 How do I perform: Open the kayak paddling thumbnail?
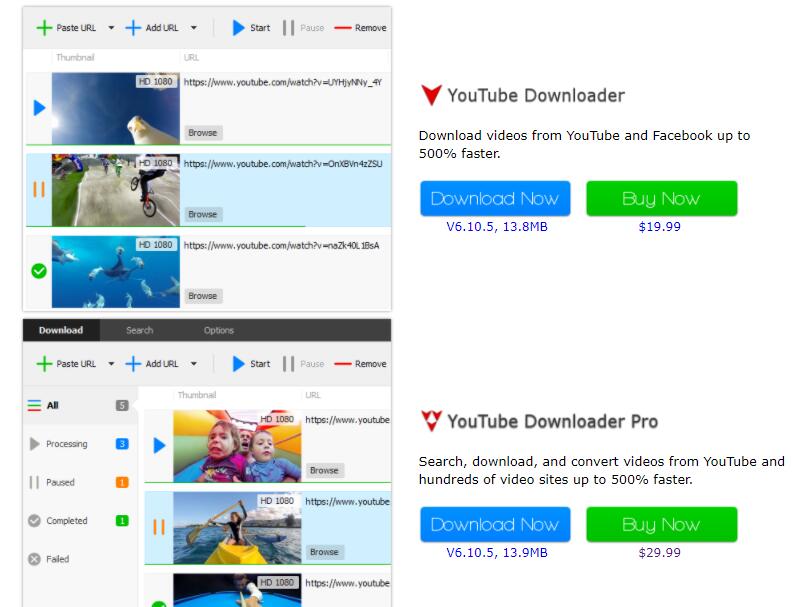[x=237, y=528]
